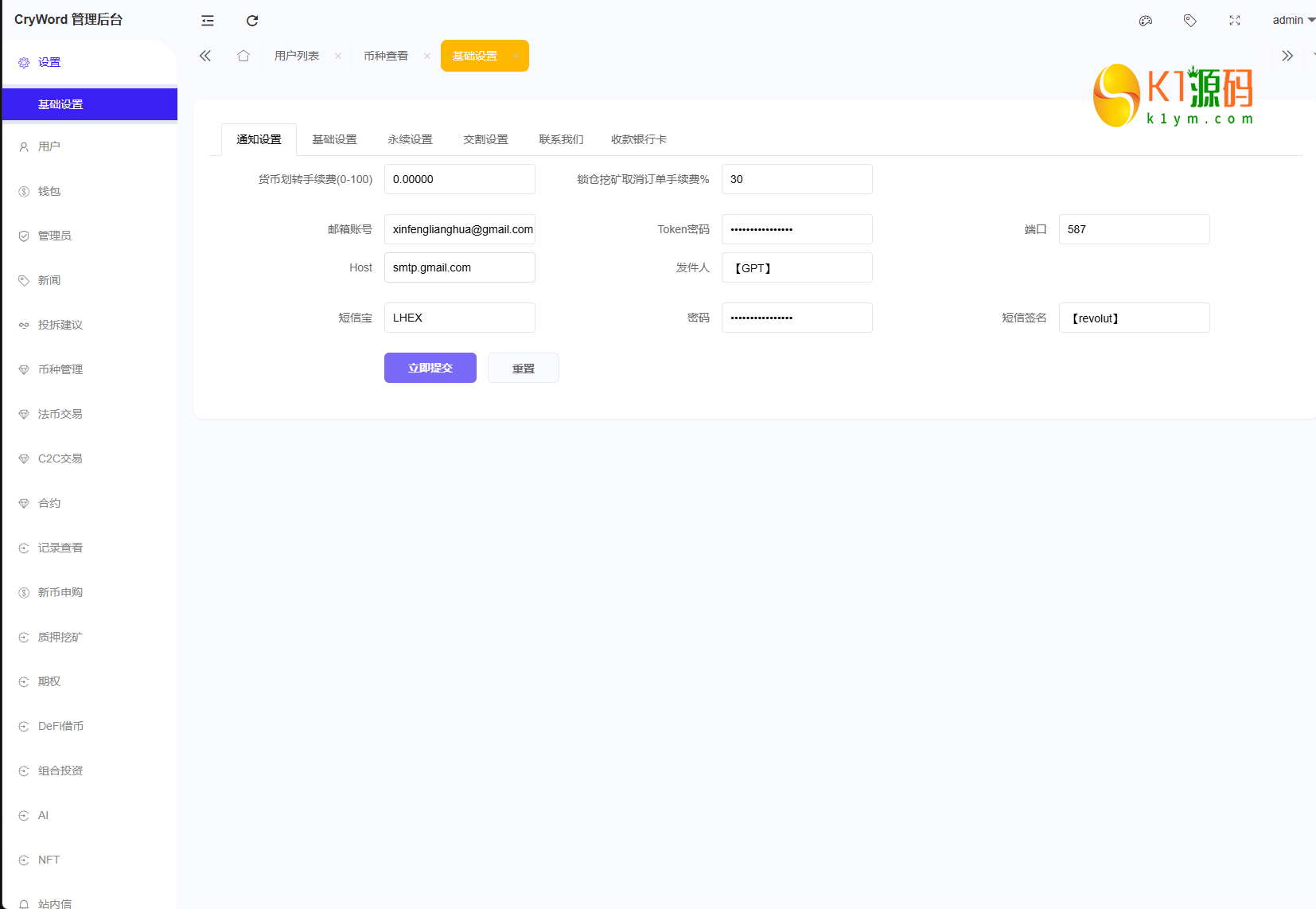Open the 用户 sidebar menu

[90, 146]
